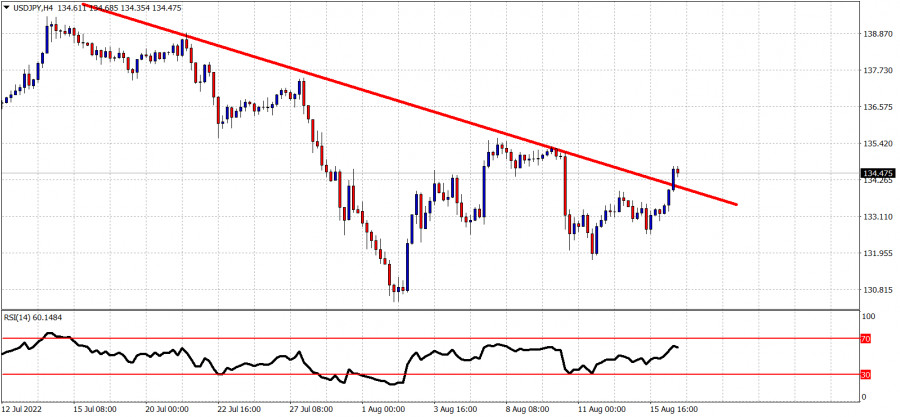Select the USDJPY,H4 symbol label

(x=31, y=7)
